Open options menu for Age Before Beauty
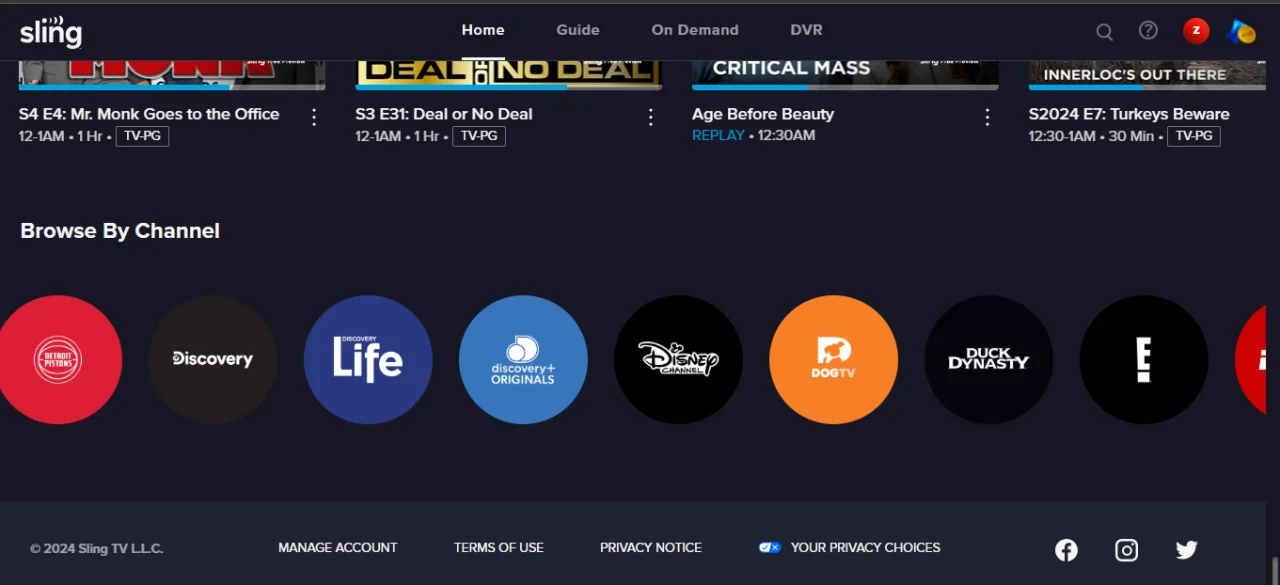Image resolution: width=1280 pixels, height=585 pixels. click(987, 117)
